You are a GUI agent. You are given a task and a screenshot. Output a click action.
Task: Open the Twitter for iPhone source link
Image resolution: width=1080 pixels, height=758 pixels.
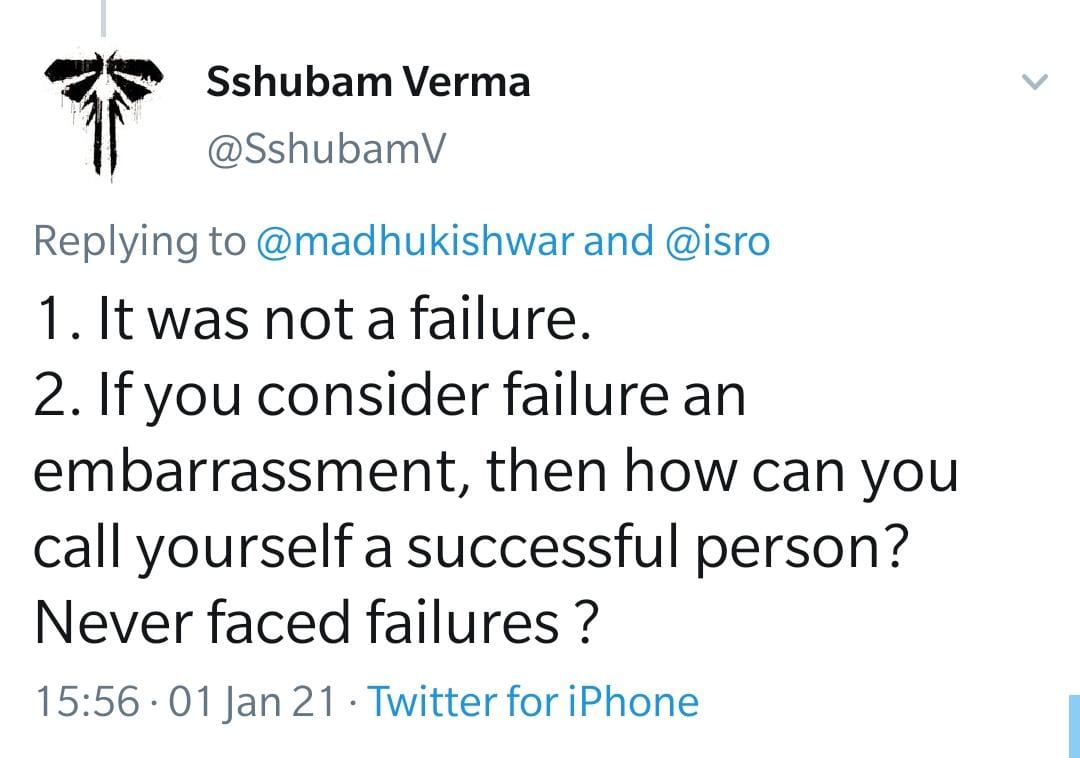tap(533, 701)
